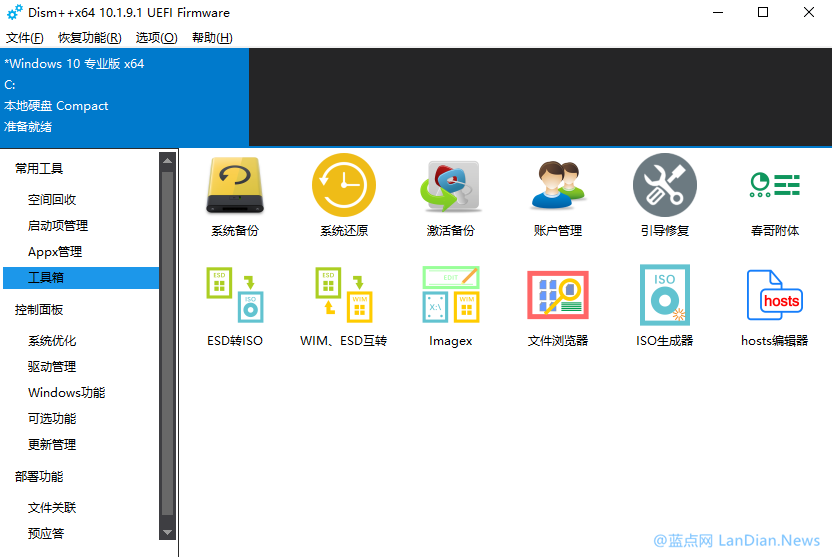Open the 文件(F) menu

pos(24,38)
